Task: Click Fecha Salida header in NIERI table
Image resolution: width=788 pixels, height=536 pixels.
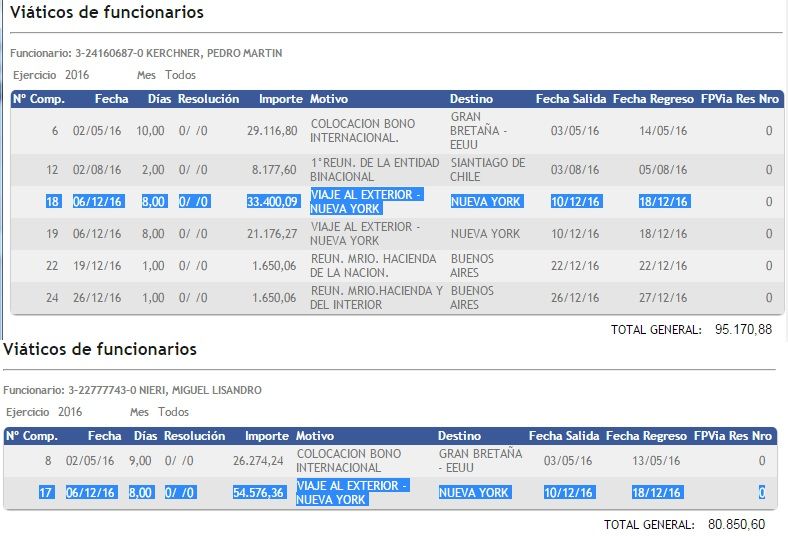Action: coord(564,436)
